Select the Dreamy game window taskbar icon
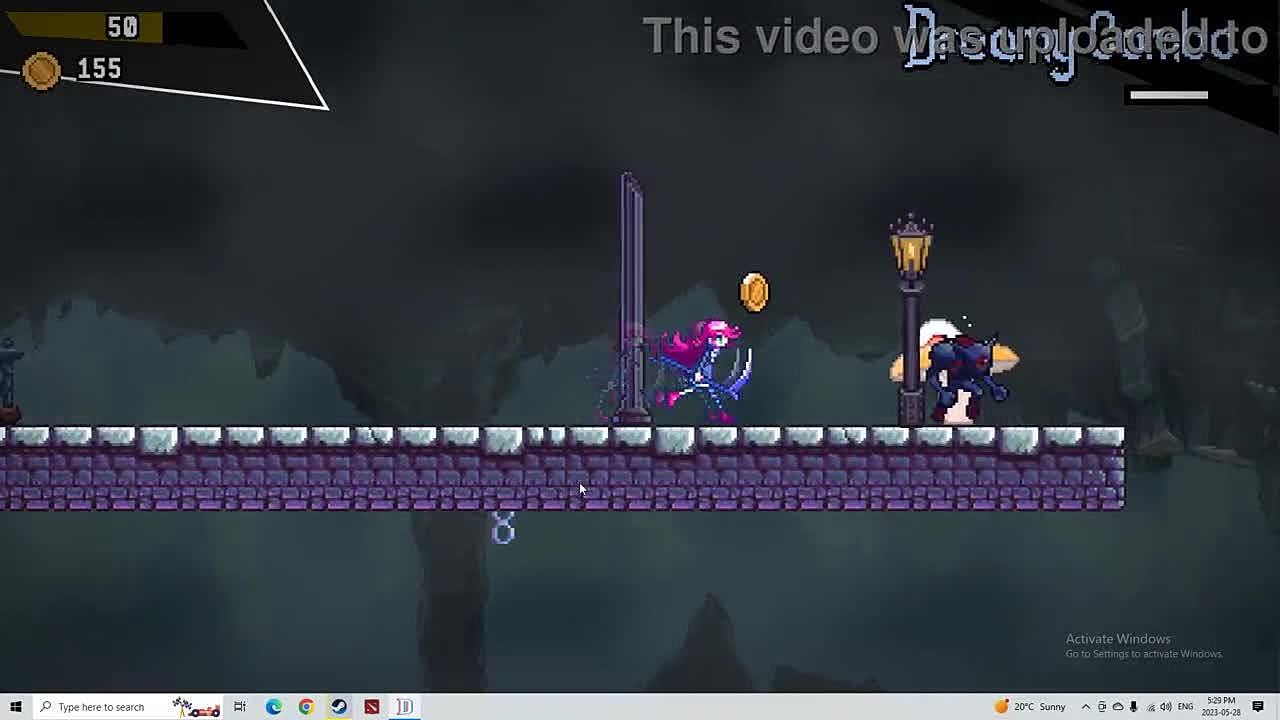The width and height of the screenshot is (1280, 720). 405,707
